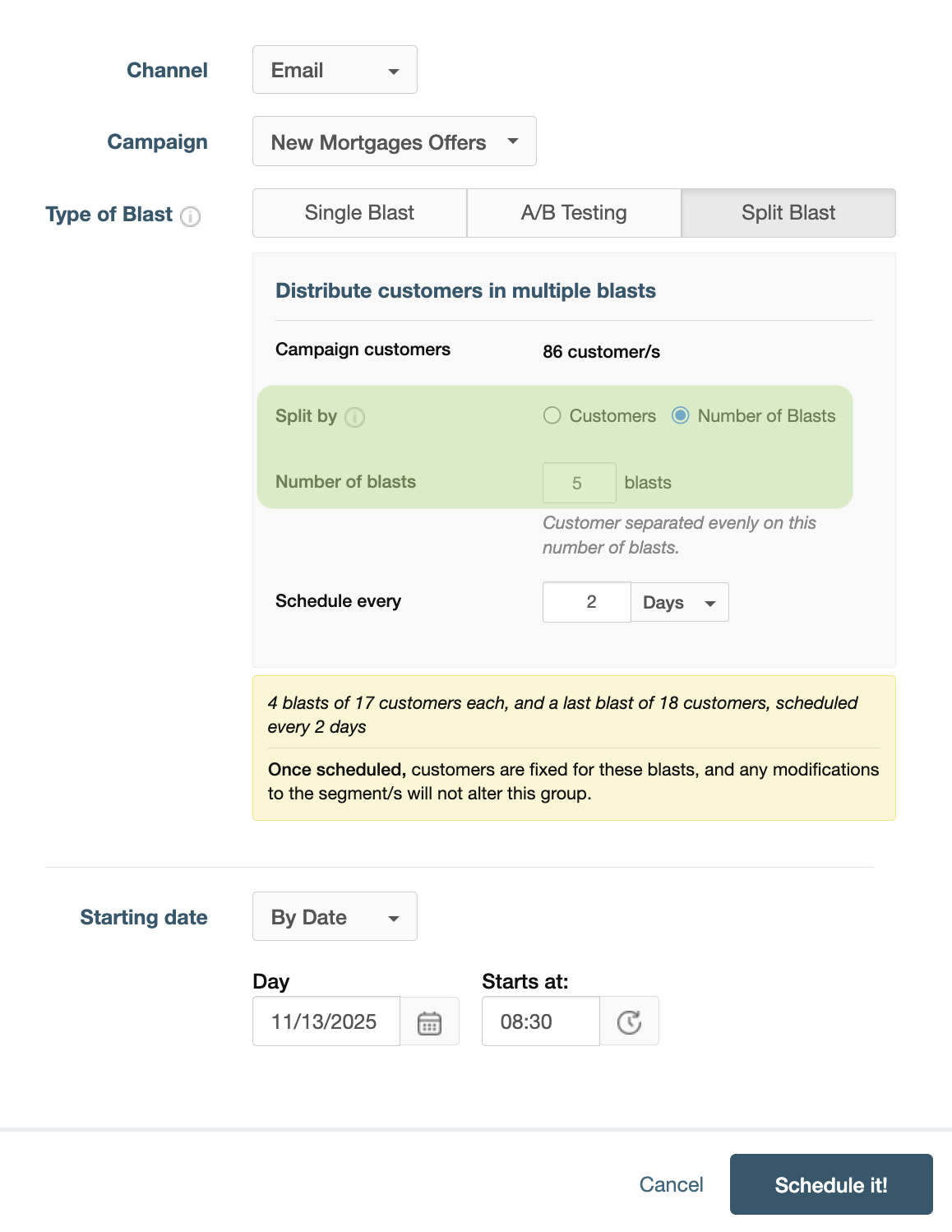Open the Channel Email dropdown
Viewport: 952px width, 1232px height.
pos(335,70)
